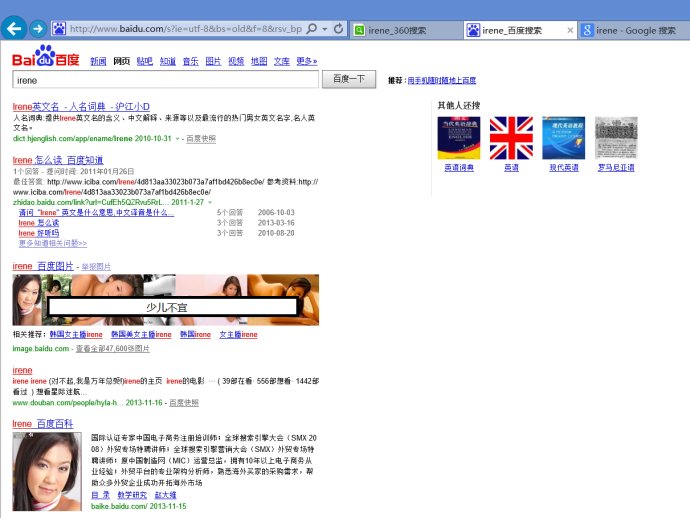Open the irene douban result title
This screenshot has width=690, height=518.
point(22,370)
